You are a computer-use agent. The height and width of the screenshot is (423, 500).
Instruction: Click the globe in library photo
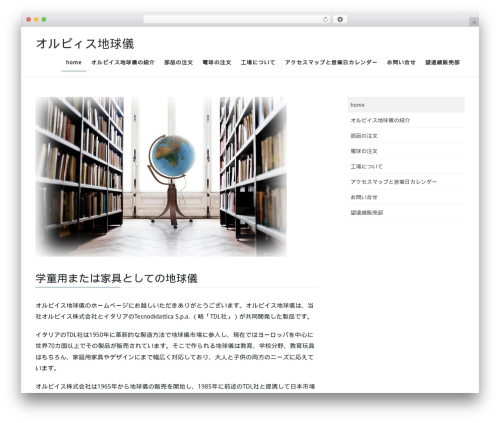pyautogui.click(x=172, y=156)
